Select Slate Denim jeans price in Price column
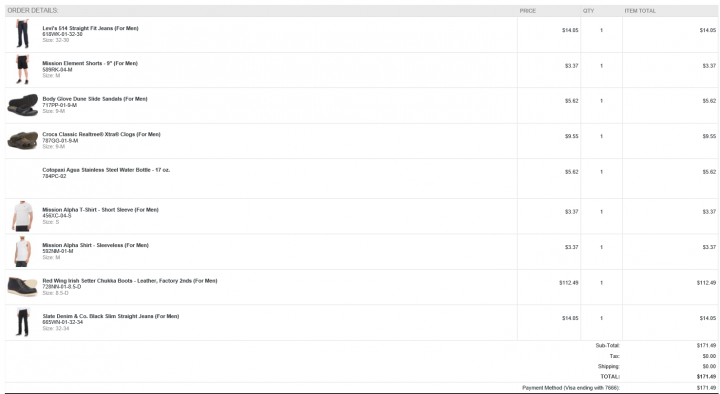The width and height of the screenshot is (720, 394). click(x=570, y=318)
